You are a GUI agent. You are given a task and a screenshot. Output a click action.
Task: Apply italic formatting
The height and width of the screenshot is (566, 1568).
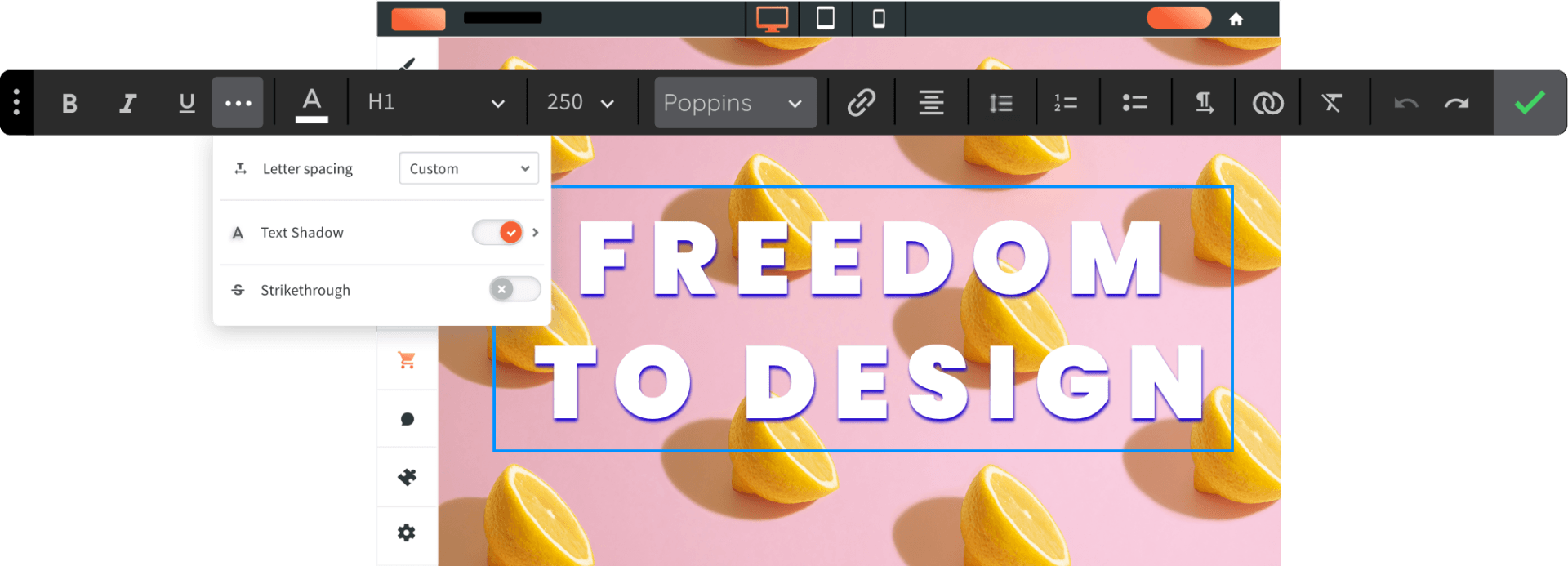click(127, 103)
